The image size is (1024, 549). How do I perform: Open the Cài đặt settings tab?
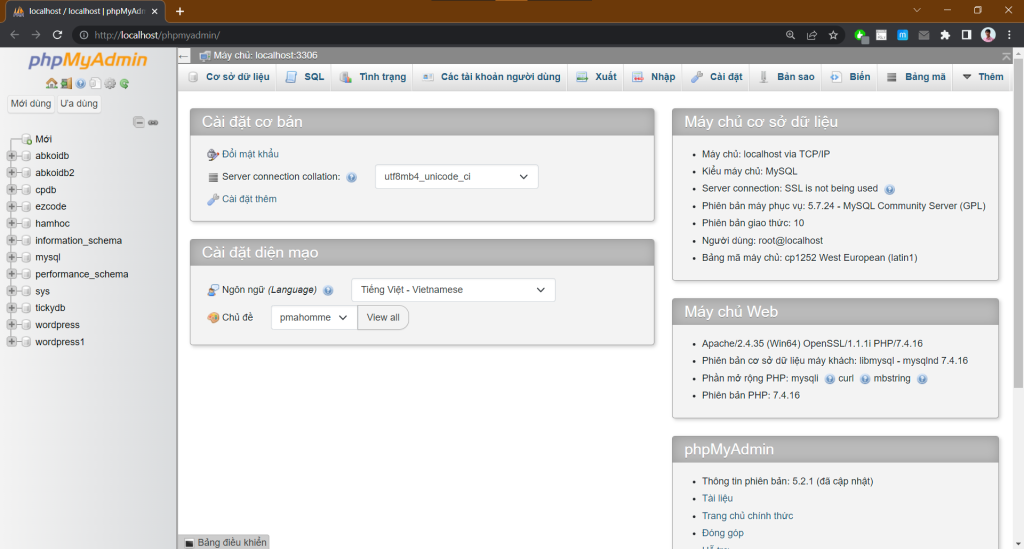pyautogui.click(x=717, y=77)
